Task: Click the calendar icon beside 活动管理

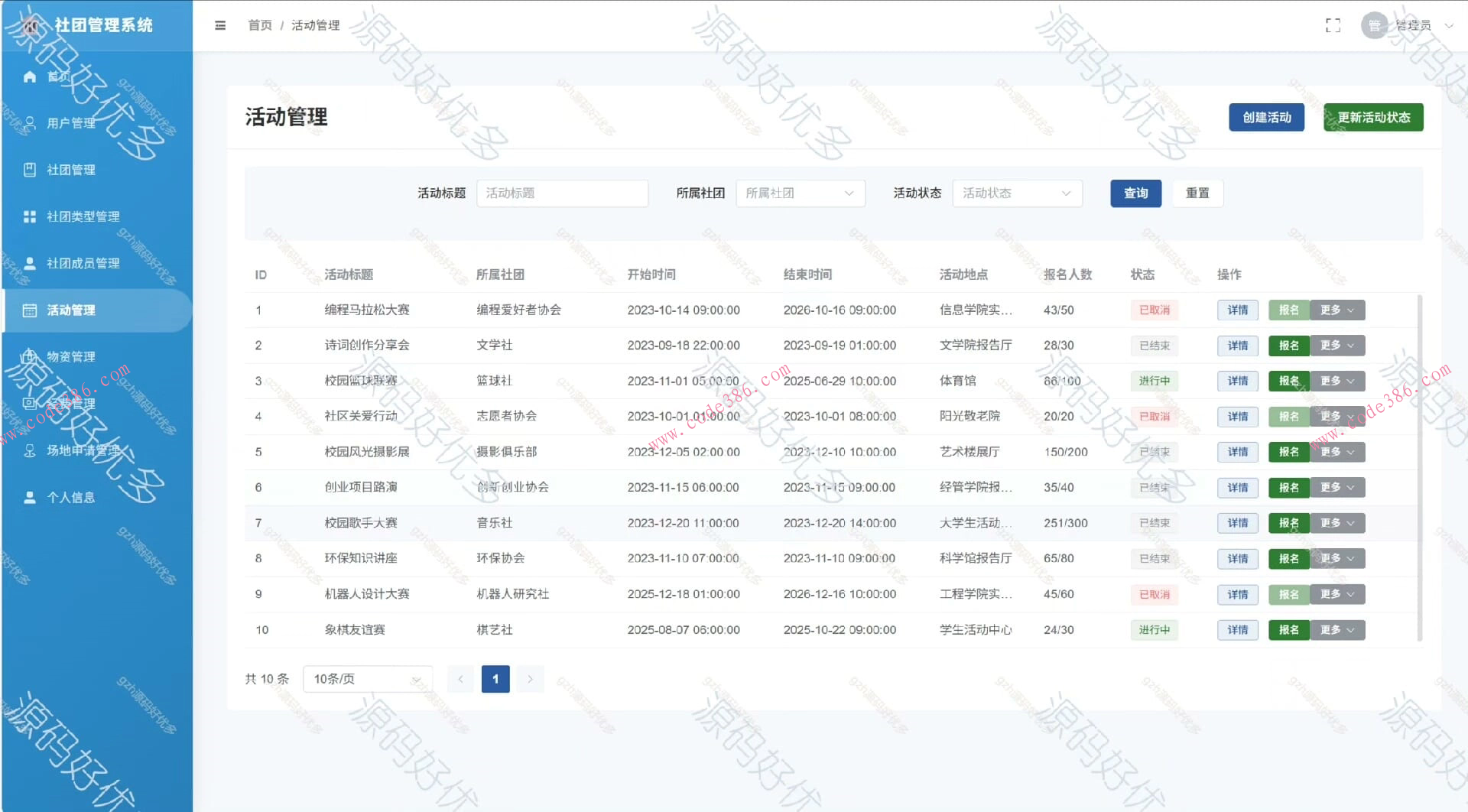Action: tap(29, 310)
